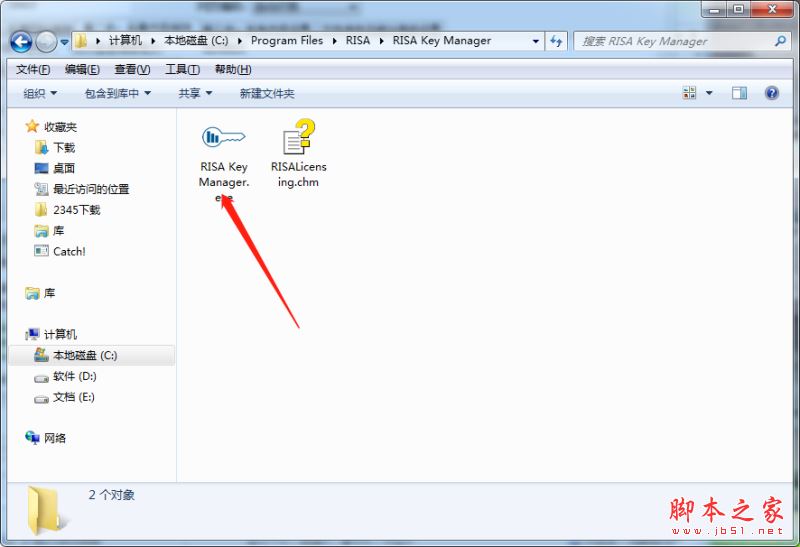
Task: Click the 网络 network icon
Action: 32,437
